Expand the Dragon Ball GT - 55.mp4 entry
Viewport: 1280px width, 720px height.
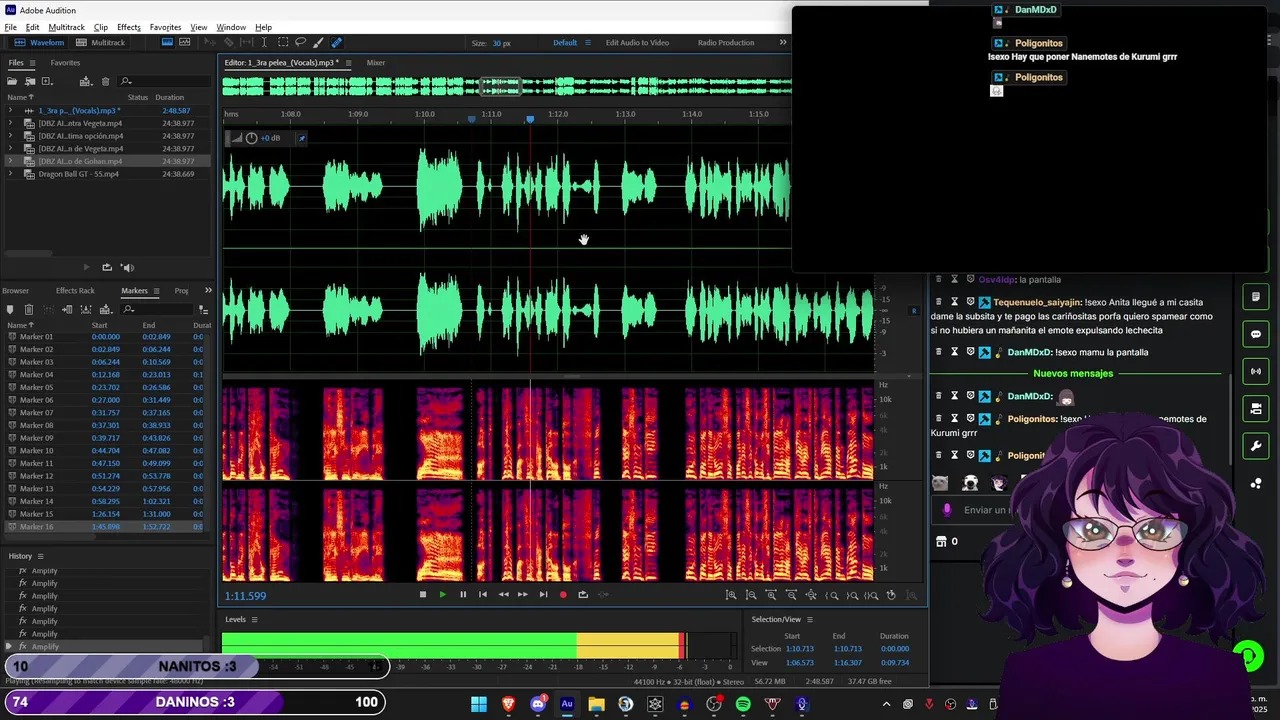11,174
